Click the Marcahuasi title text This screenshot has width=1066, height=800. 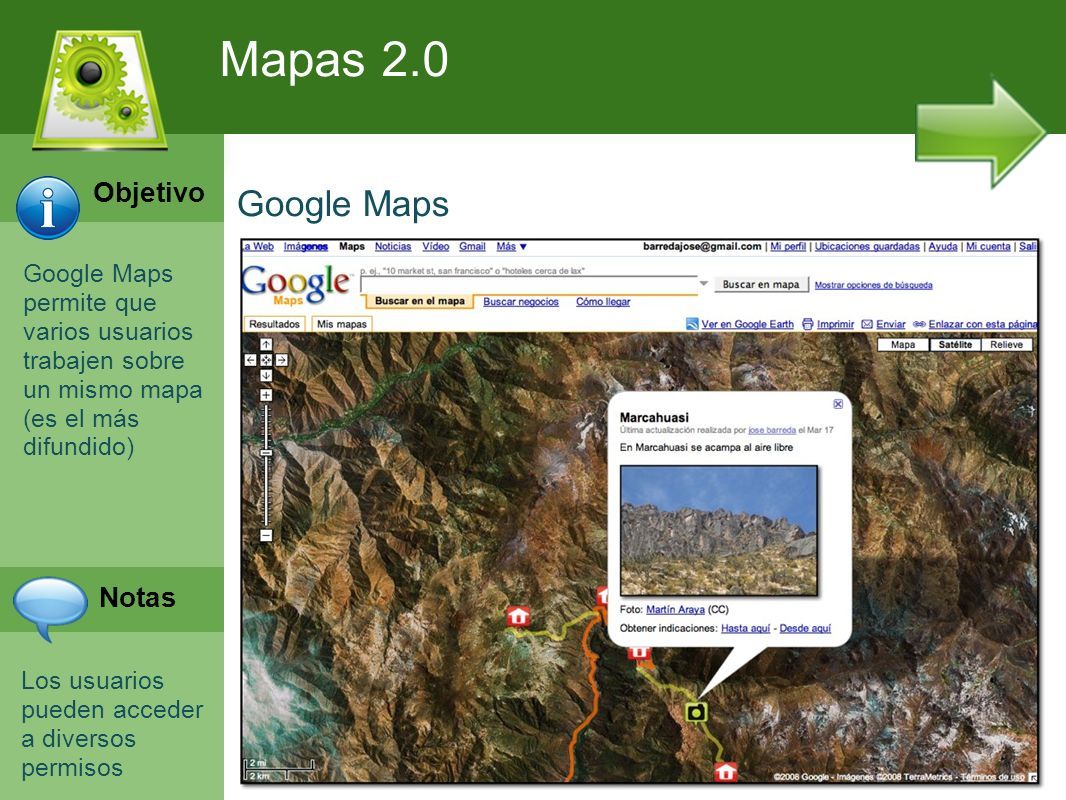[x=654, y=417]
